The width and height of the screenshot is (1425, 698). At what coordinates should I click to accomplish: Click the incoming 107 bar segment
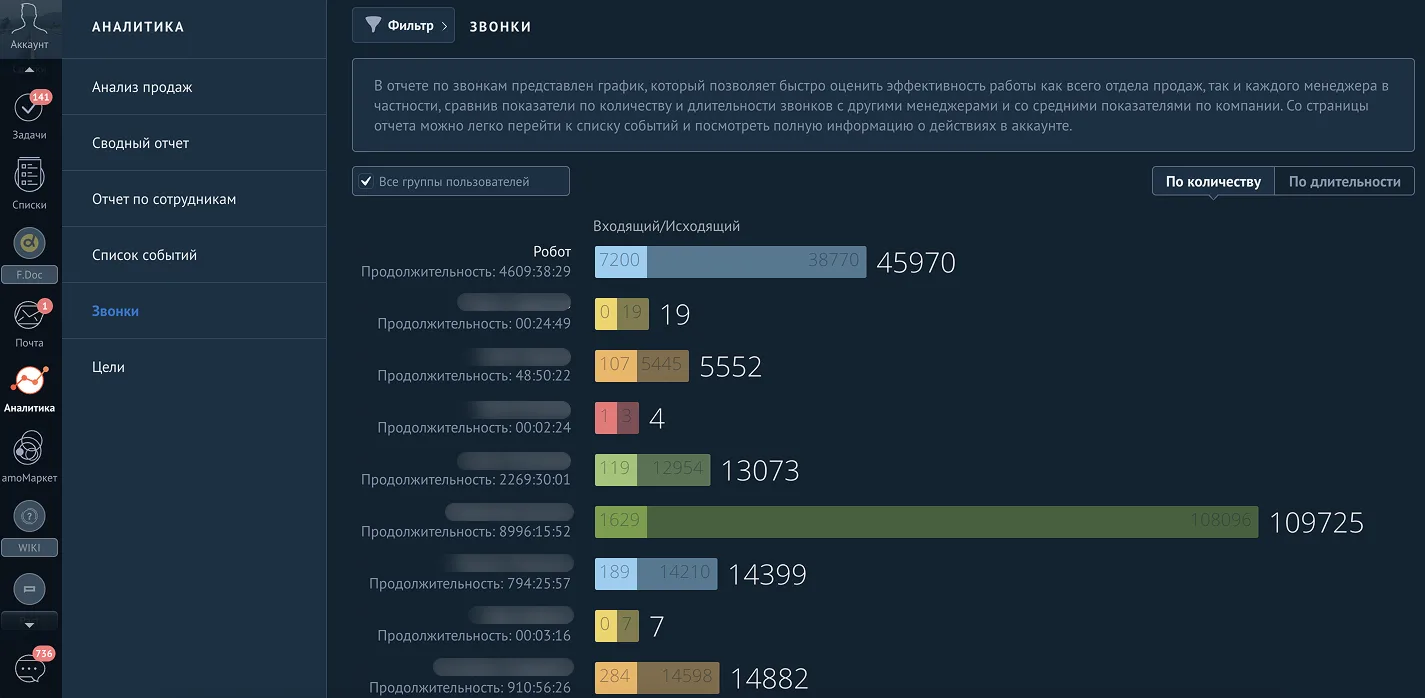click(x=615, y=366)
